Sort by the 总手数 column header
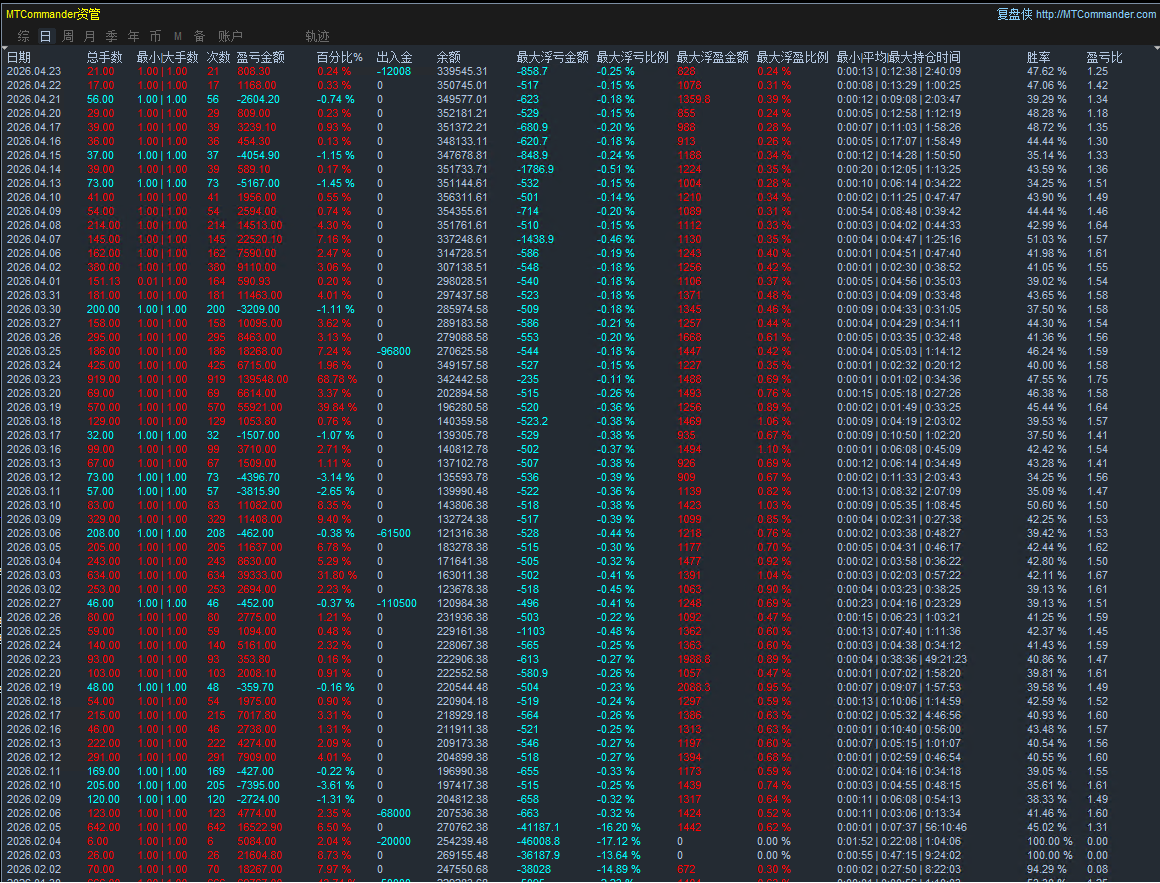 (104, 57)
